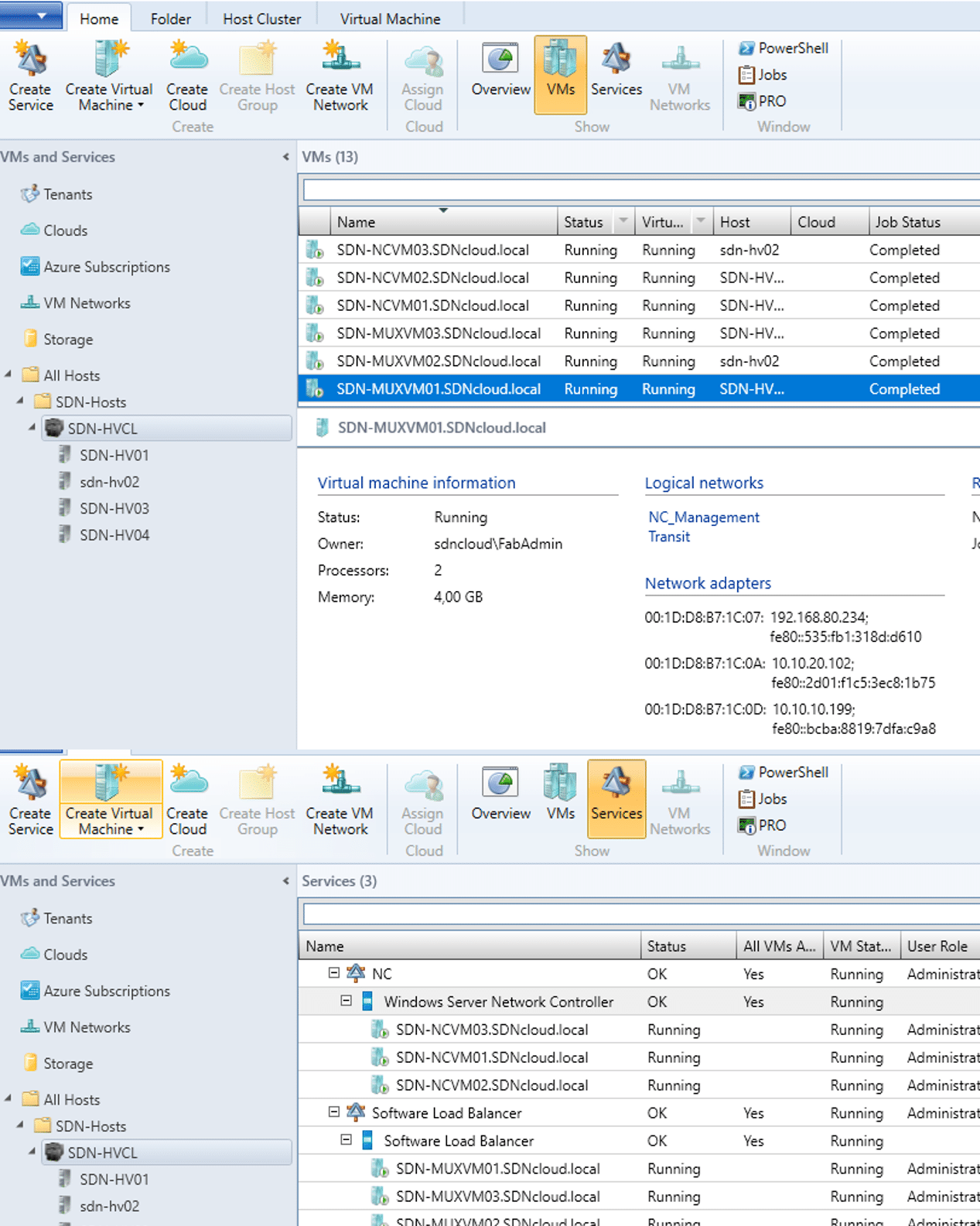Click Create VM Network in the lower ribbon
The image size is (980, 1226).
340,801
